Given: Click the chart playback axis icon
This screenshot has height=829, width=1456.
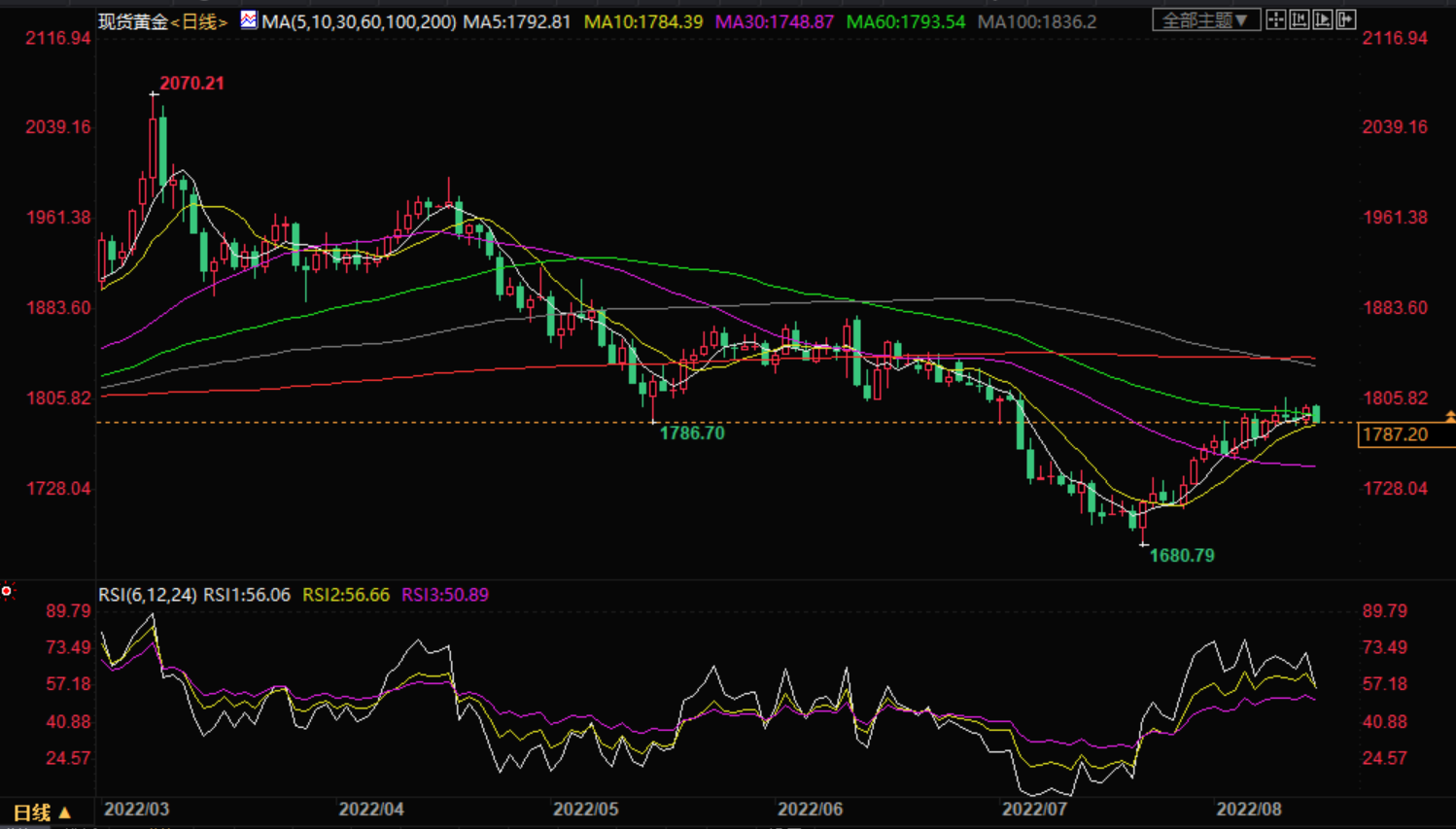Looking at the screenshot, I should [x=1323, y=19].
